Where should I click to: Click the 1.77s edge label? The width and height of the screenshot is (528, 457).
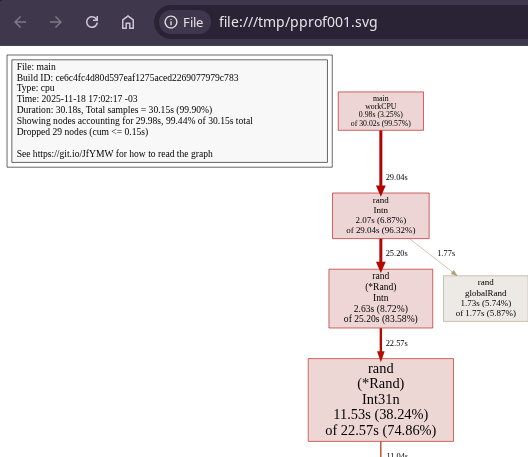[x=446, y=253]
